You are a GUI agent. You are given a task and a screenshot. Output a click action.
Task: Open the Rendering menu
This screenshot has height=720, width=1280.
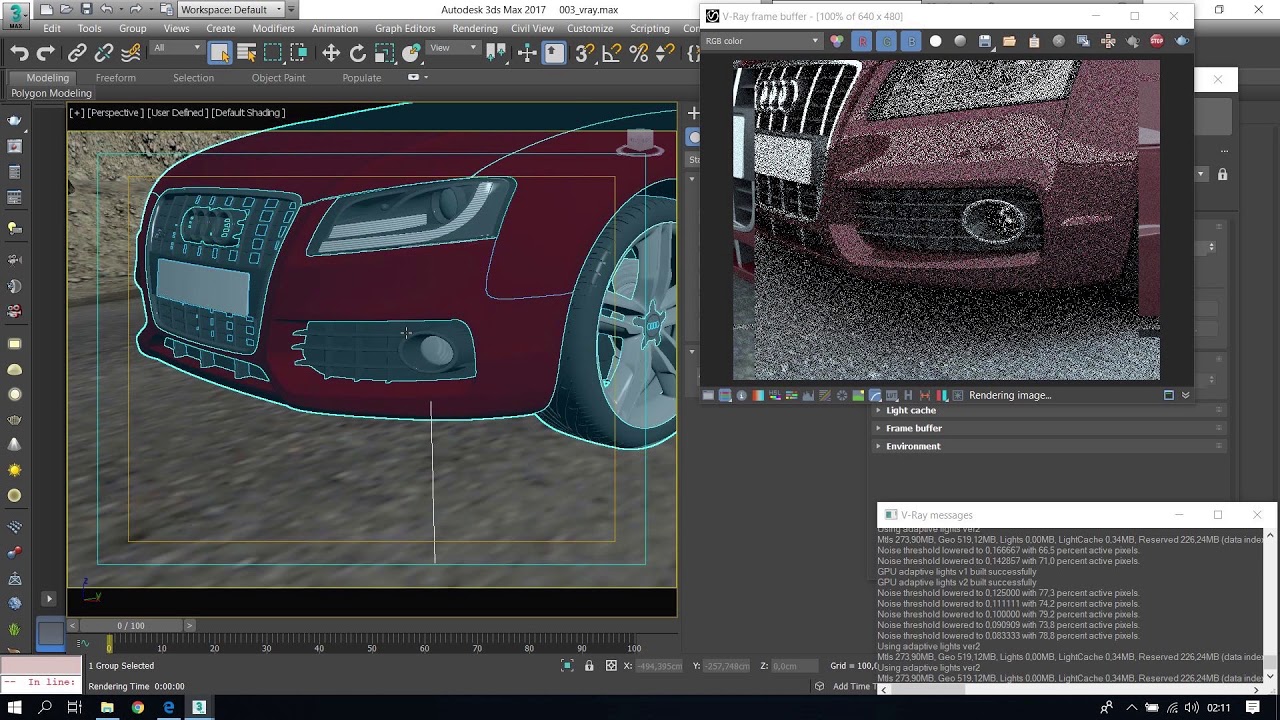(x=474, y=28)
